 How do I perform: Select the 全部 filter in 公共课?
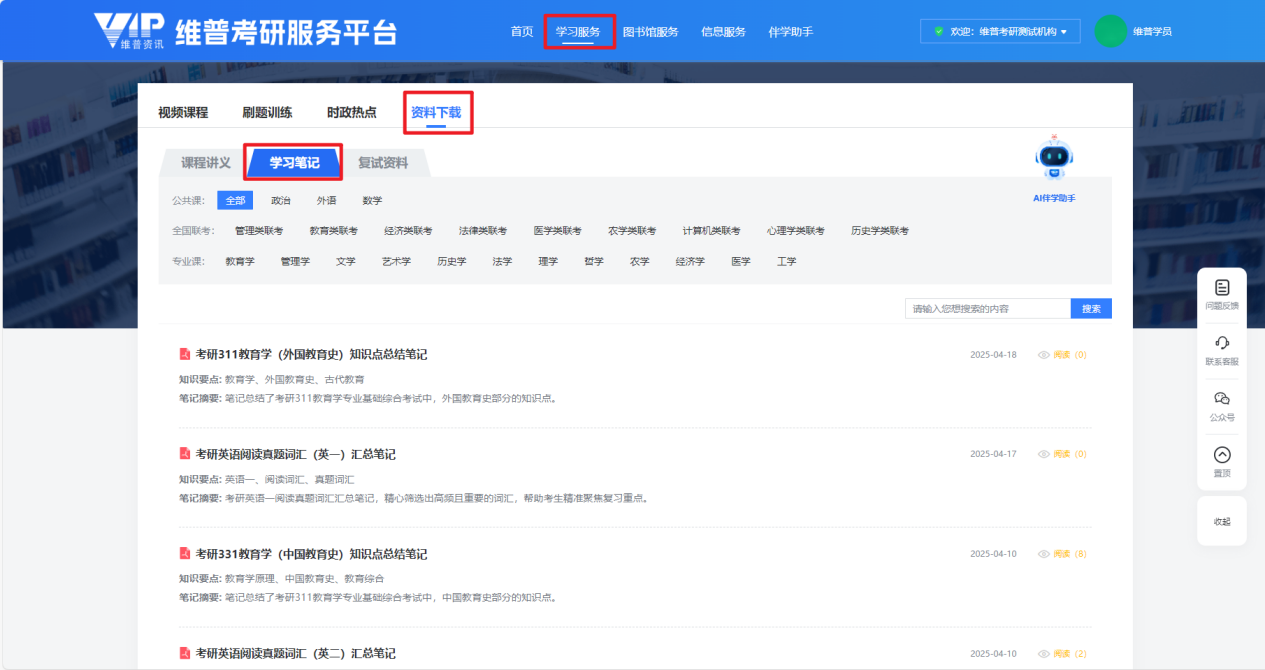click(235, 200)
